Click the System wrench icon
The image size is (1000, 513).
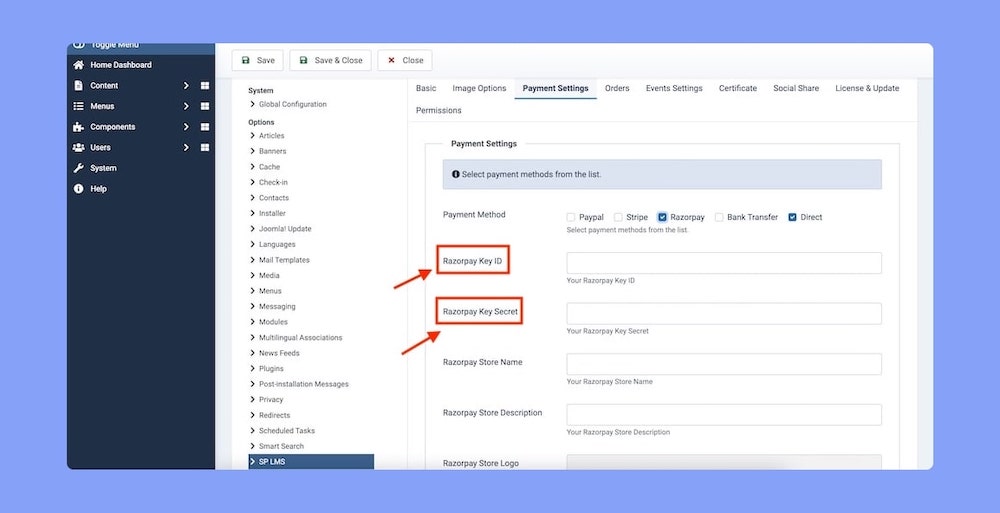(79, 168)
